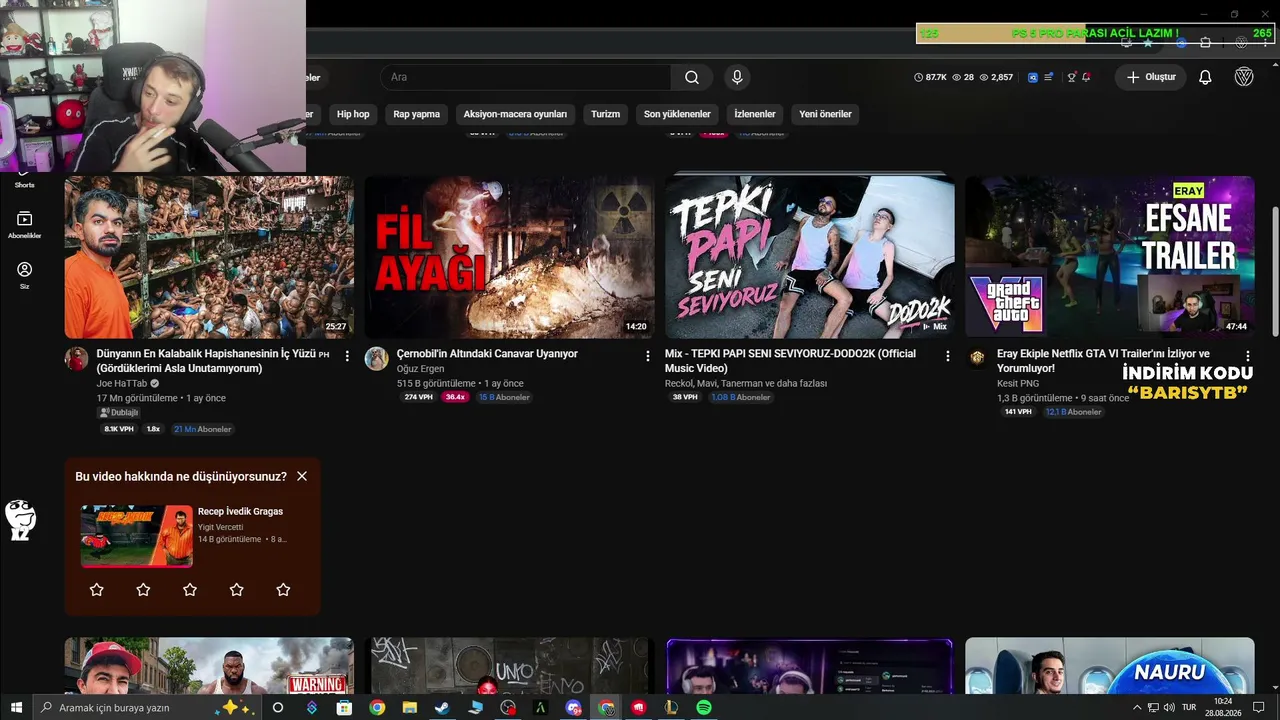Screen dimensions: 1280x720
Task: Play the crowded prison video thumbnail
Action: pos(209,257)
